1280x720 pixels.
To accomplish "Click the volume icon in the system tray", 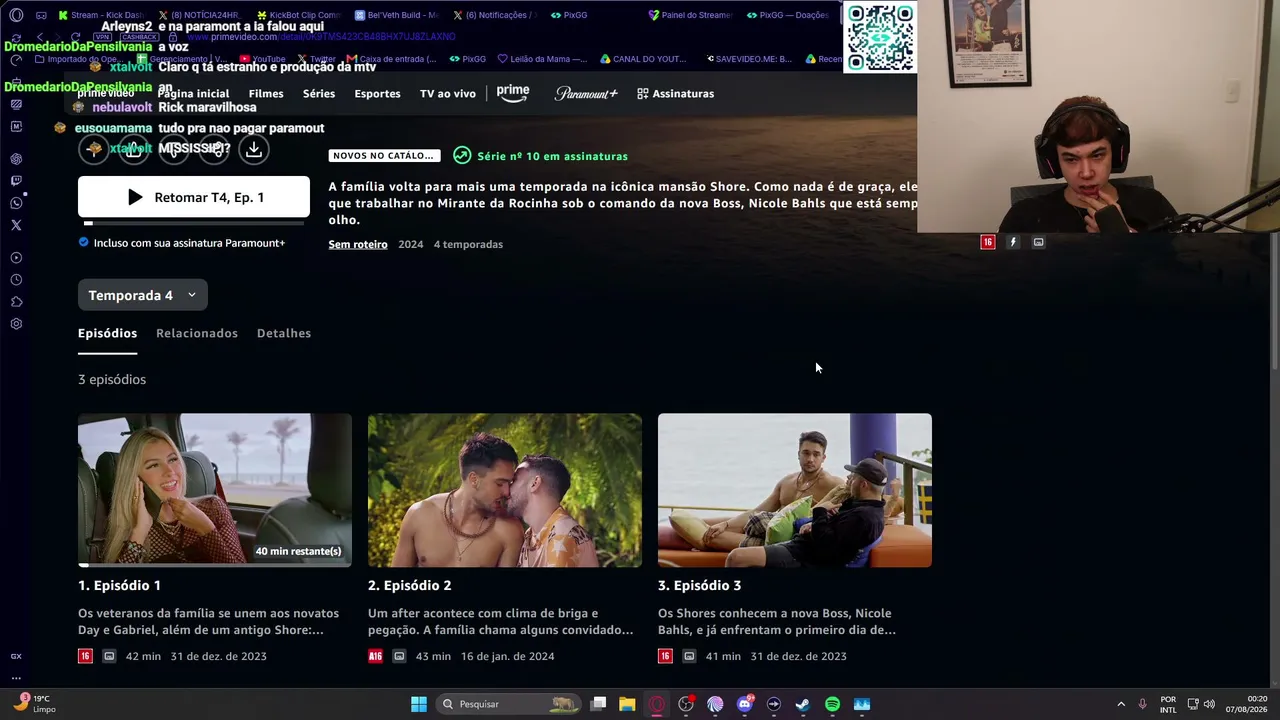I will pos(1209,704).
